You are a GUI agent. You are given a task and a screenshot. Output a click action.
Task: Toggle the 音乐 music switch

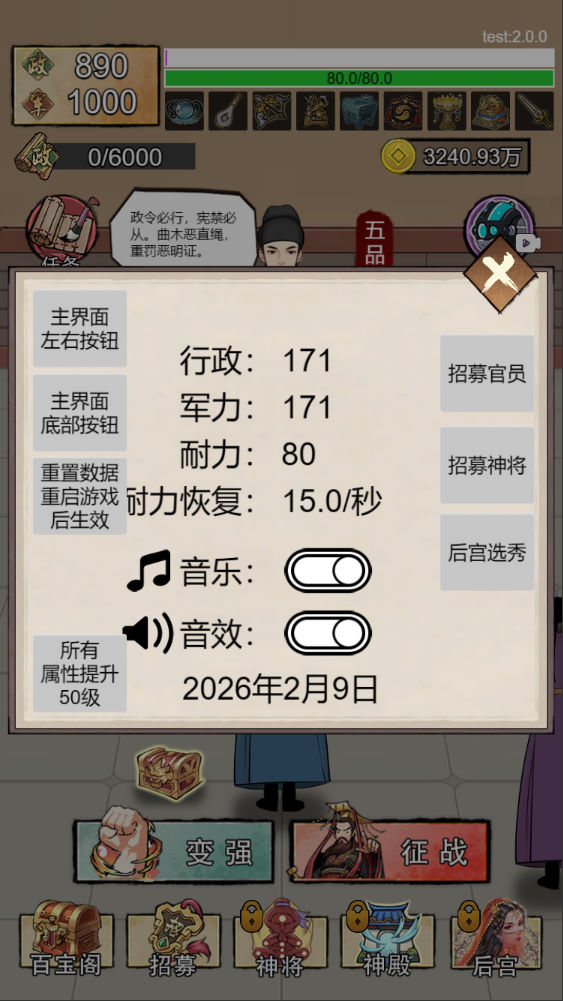click(327, 571)
